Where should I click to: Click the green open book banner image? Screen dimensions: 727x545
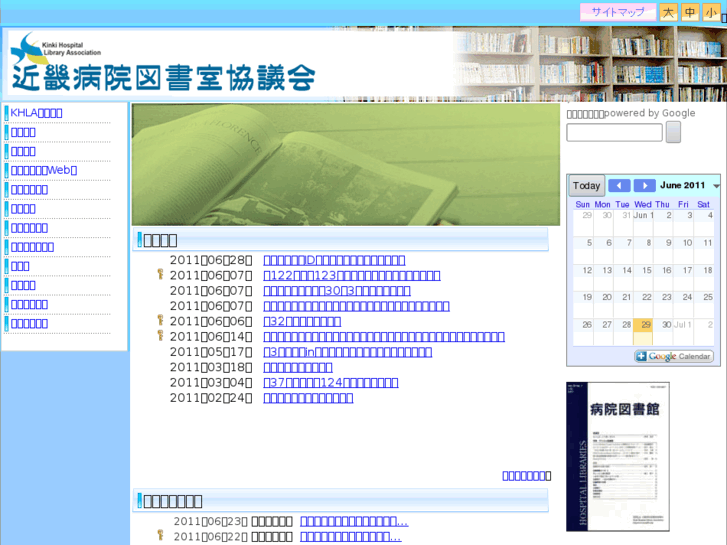click(x=346, y=164)
